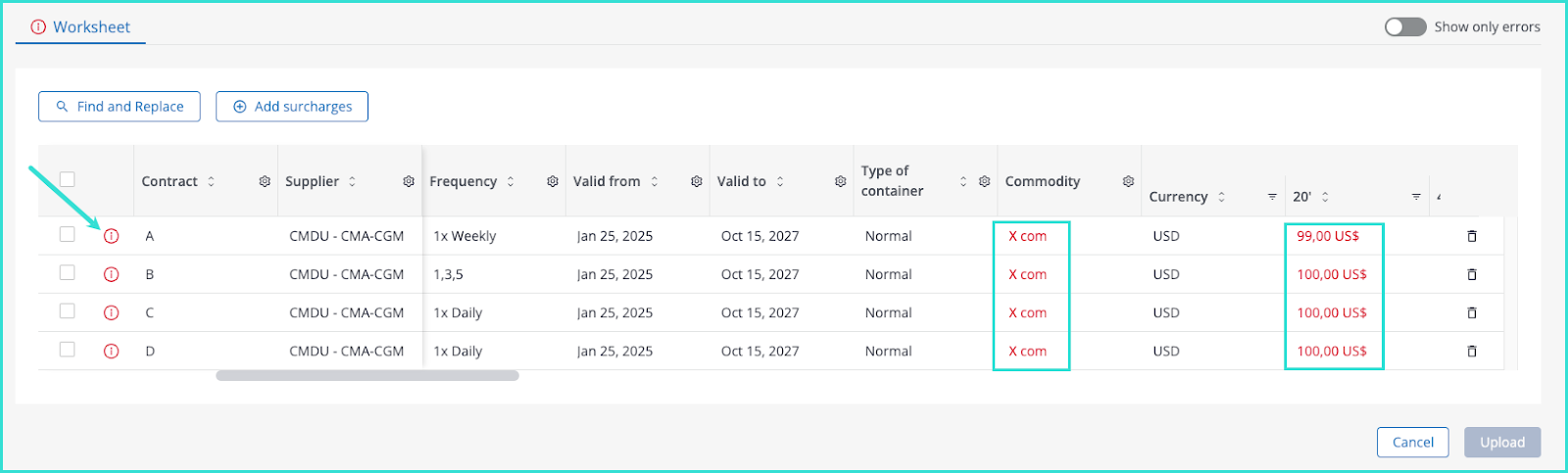The image size is (1568, 473).
Task: Click the Cancel button
Action: point(1412,442)
